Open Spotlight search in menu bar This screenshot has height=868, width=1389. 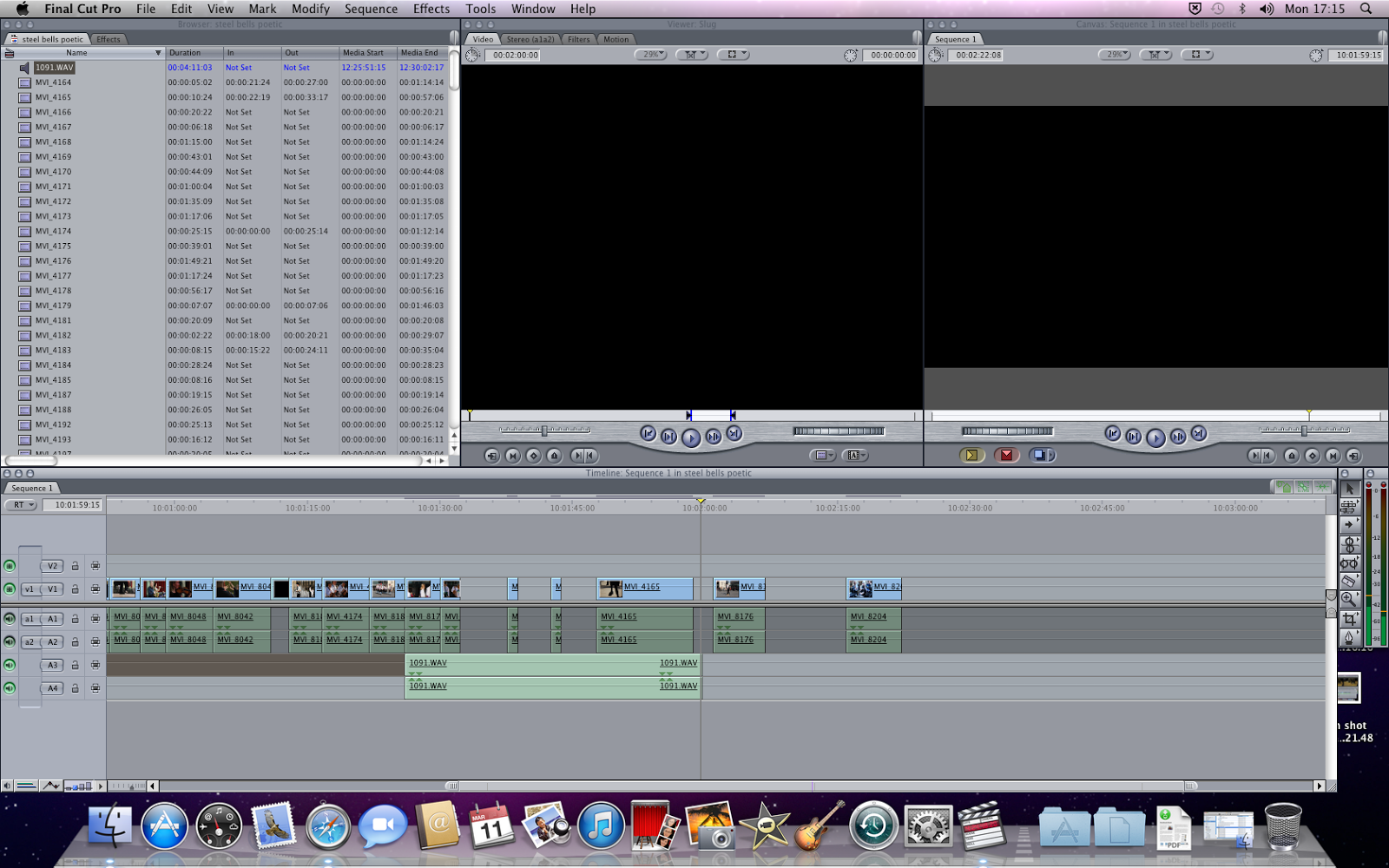point(1366,9)
